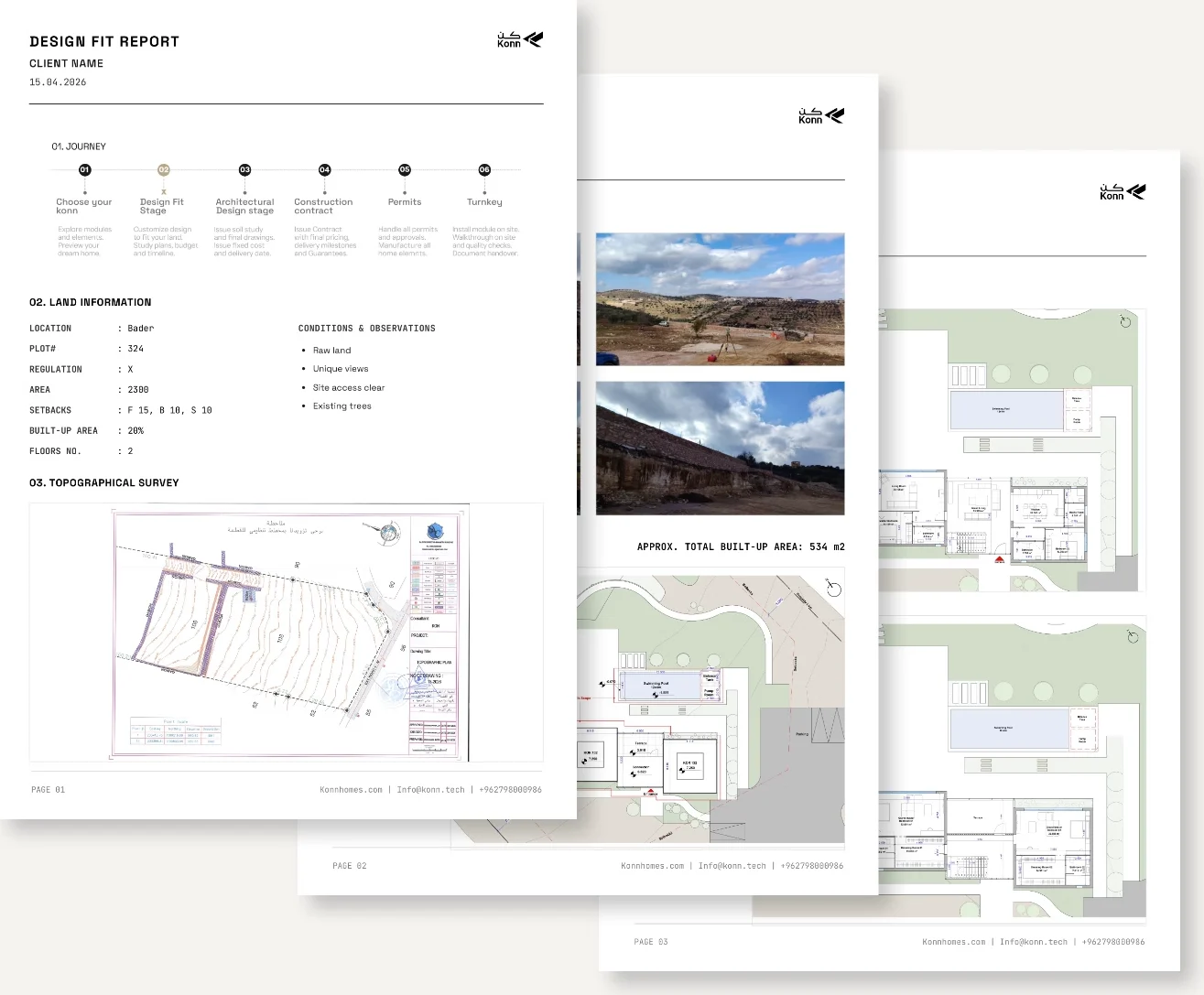Screen dimensions: 1204x995
Task: Click the "Unique views" observation
Action: (341, 369)
